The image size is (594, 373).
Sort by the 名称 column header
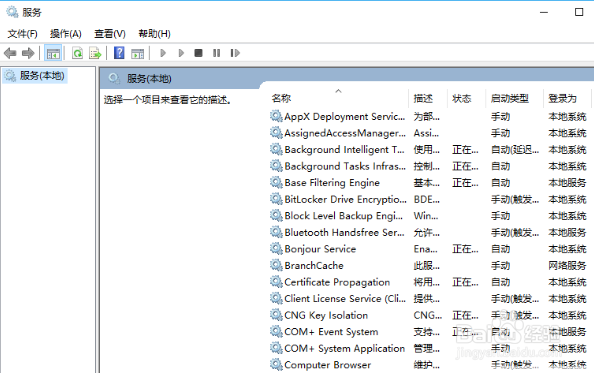point(281,98)
